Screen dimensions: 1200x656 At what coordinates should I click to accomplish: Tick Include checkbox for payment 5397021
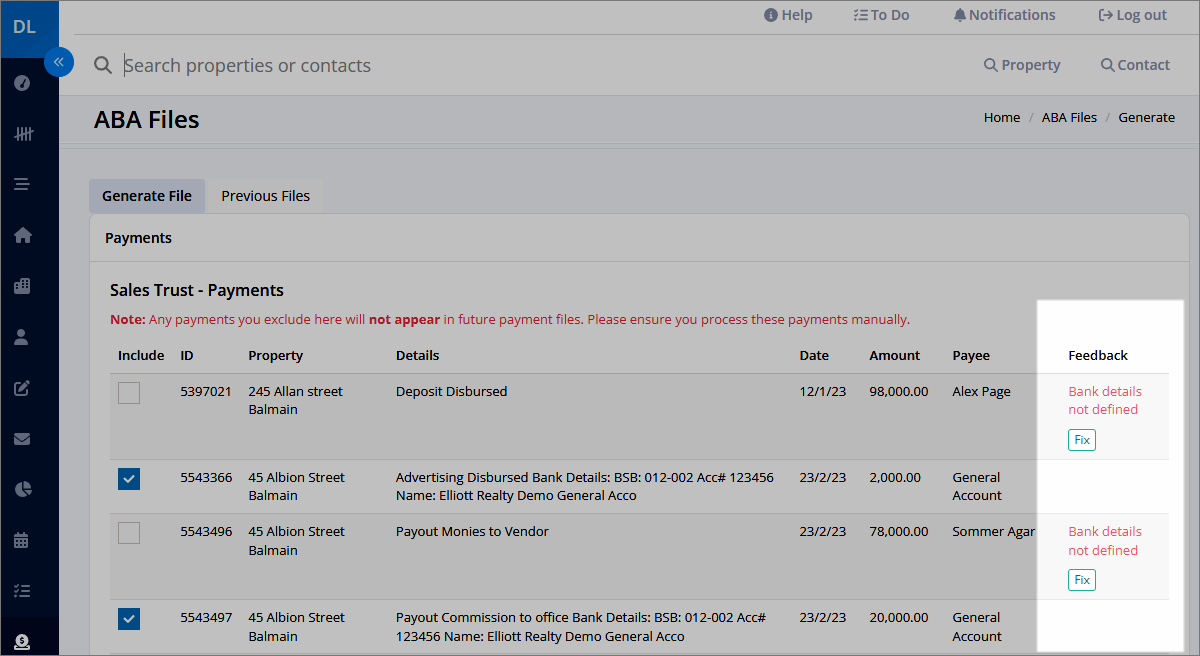coord(129,393)
